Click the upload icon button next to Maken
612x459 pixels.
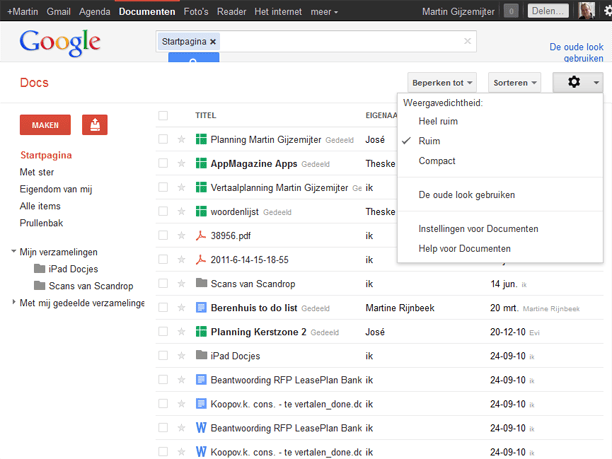(95, 125)
